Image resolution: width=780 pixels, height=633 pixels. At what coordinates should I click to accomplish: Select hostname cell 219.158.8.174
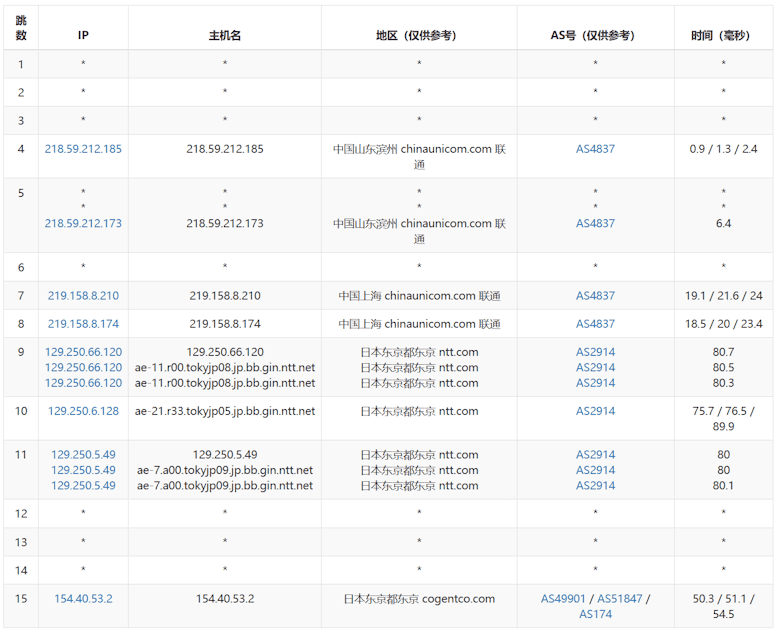click(225, 324)
